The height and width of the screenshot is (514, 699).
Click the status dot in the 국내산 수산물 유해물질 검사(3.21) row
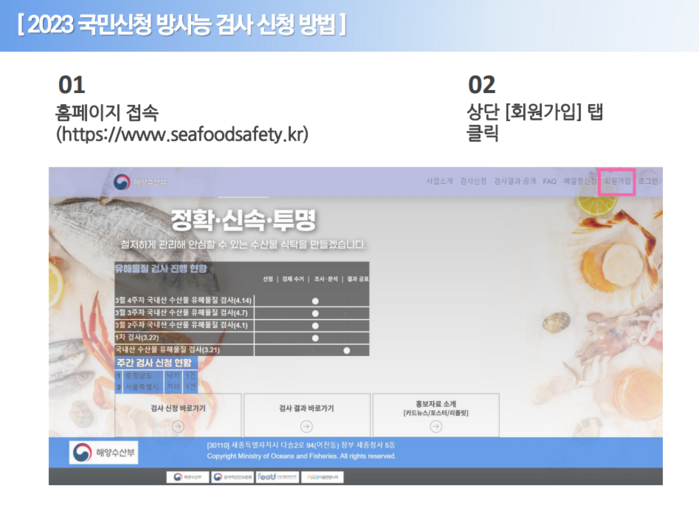point(346,350)
